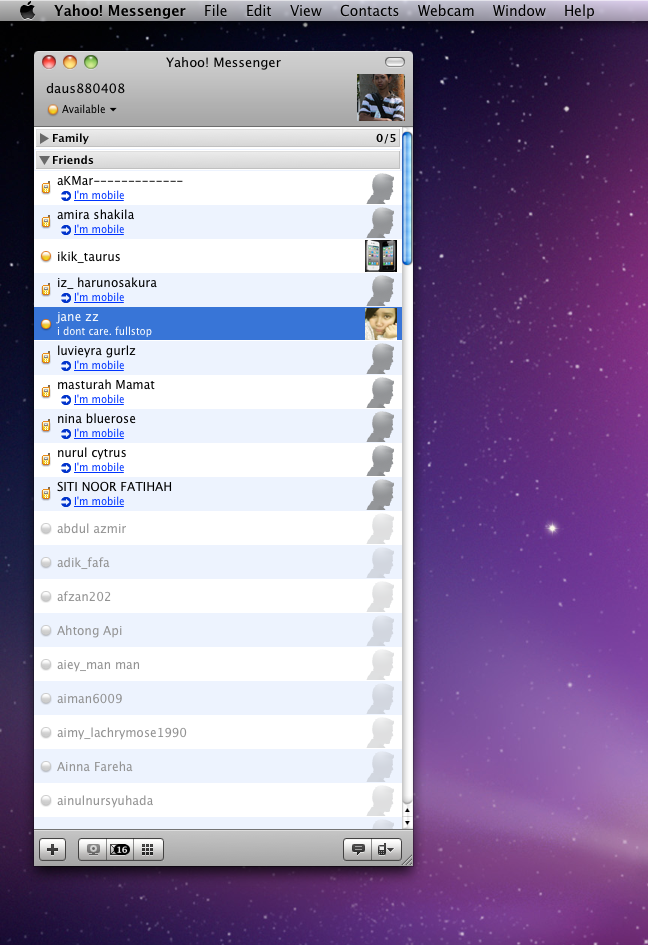Select offline contact Ainna Fareha
648x945 pixels.
218,767
